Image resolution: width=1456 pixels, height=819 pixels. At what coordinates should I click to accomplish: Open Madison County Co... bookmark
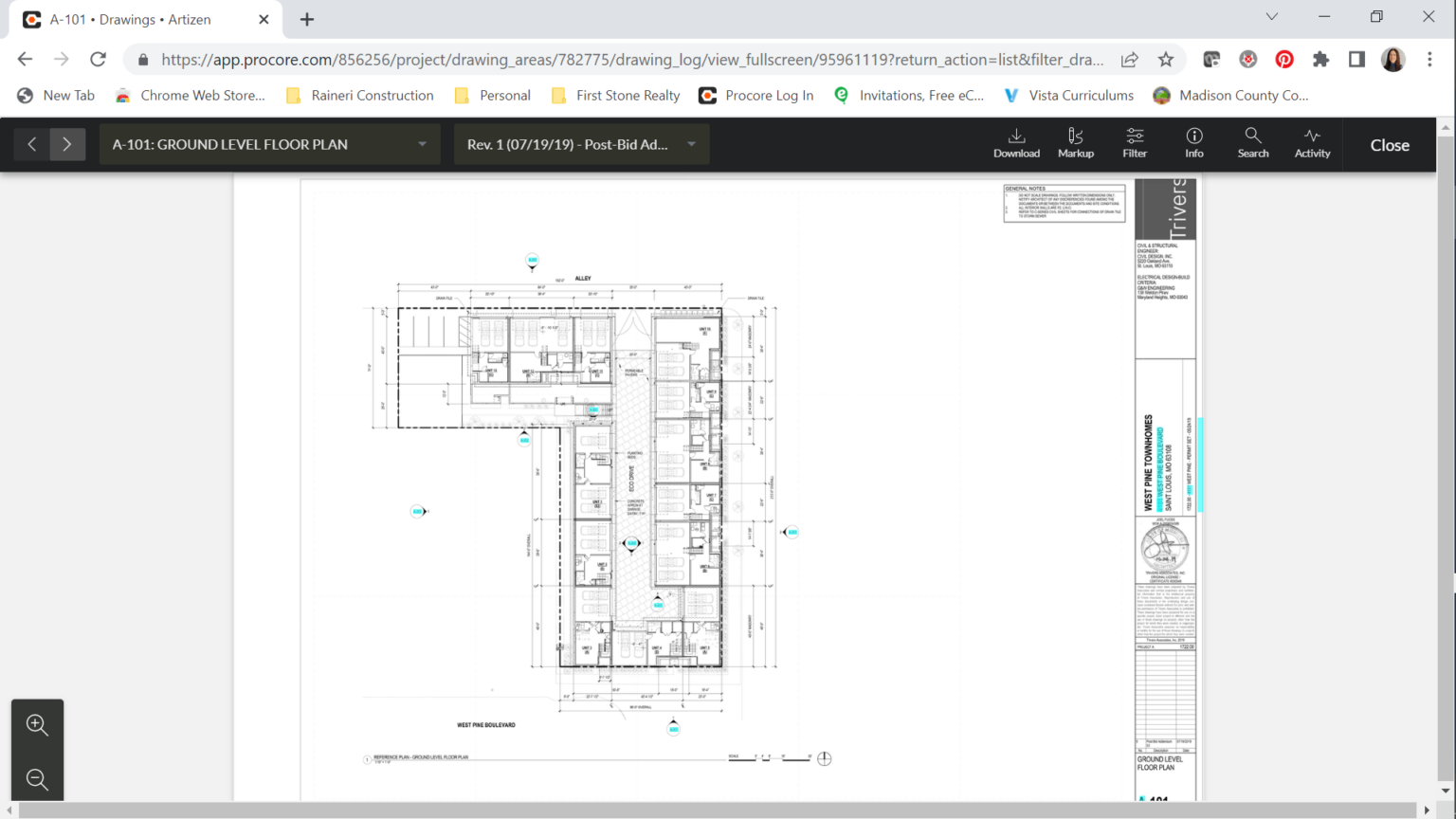(x=1230, y=95)
